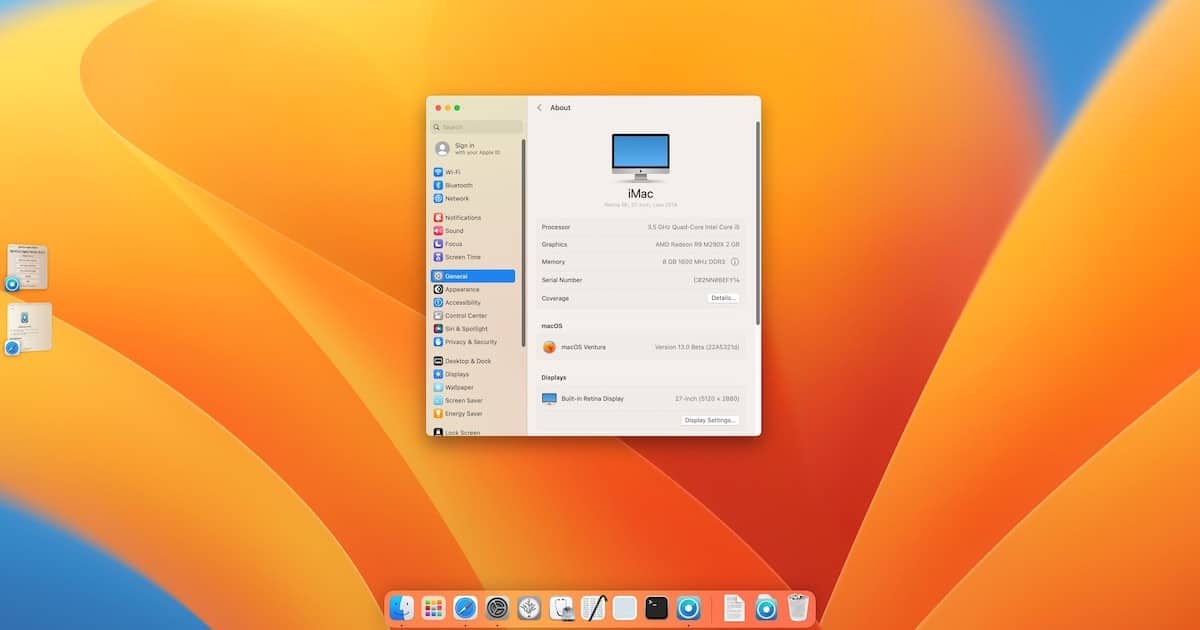Open Safari from the Dock
The image size is (1200, 630).
coord(465,607)
